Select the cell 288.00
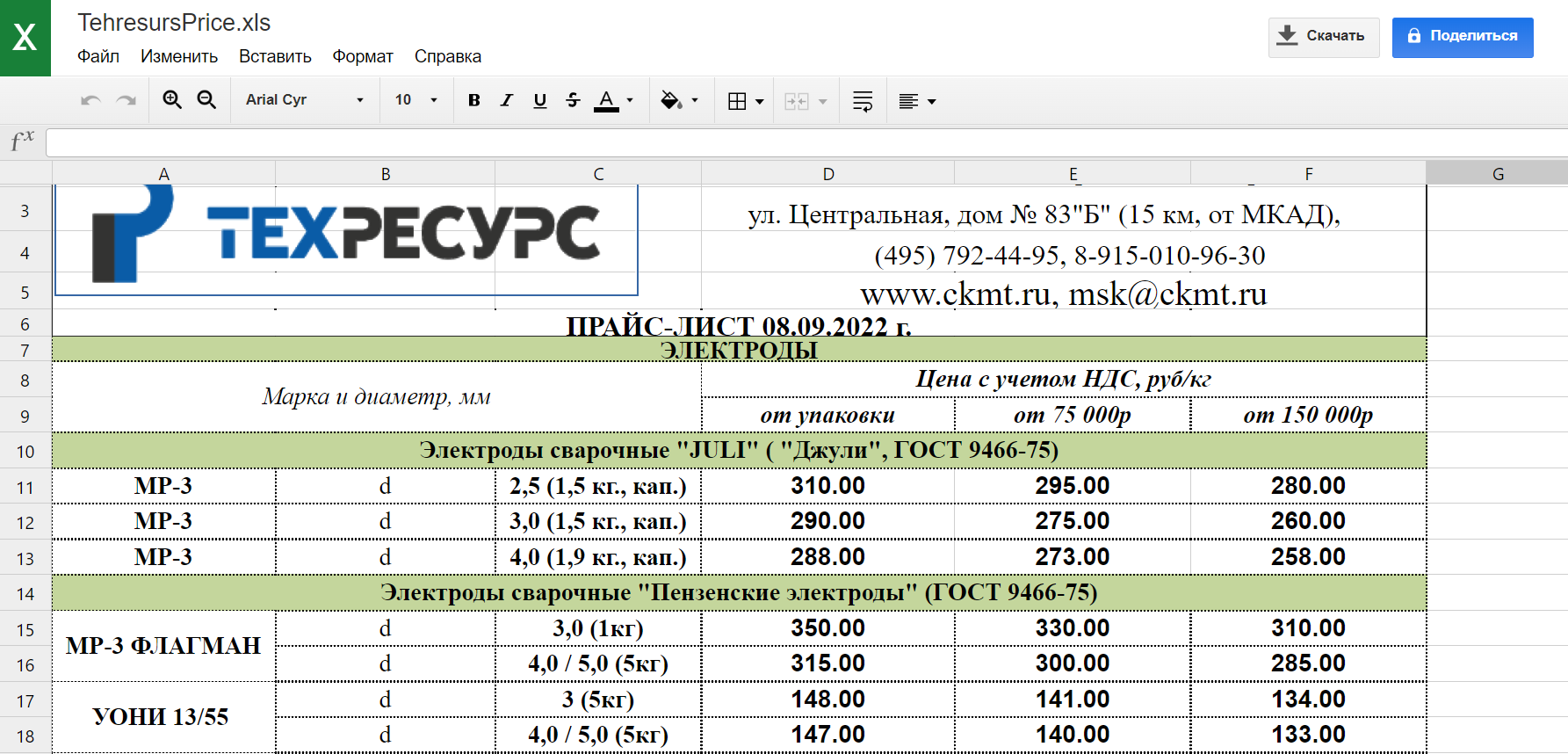The height and width of the screenshot is (754, 1568). [x=828, y=557]
